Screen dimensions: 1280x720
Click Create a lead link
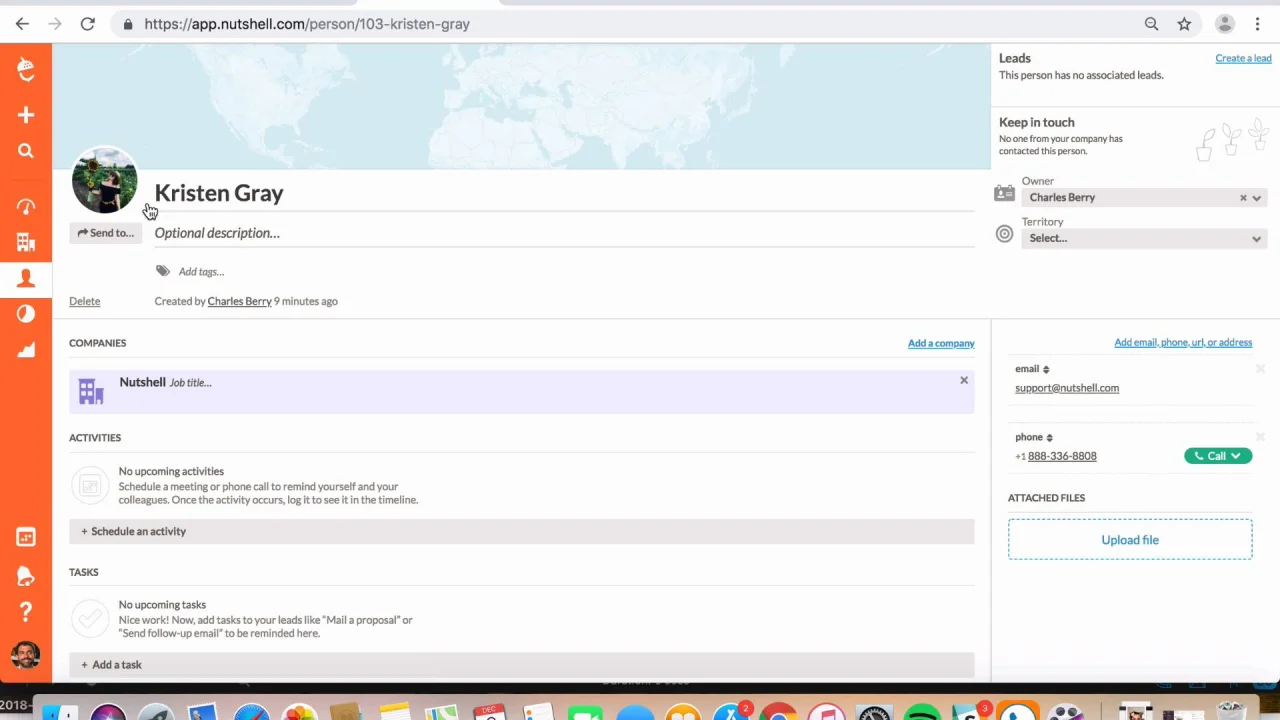click(1243, 58)
